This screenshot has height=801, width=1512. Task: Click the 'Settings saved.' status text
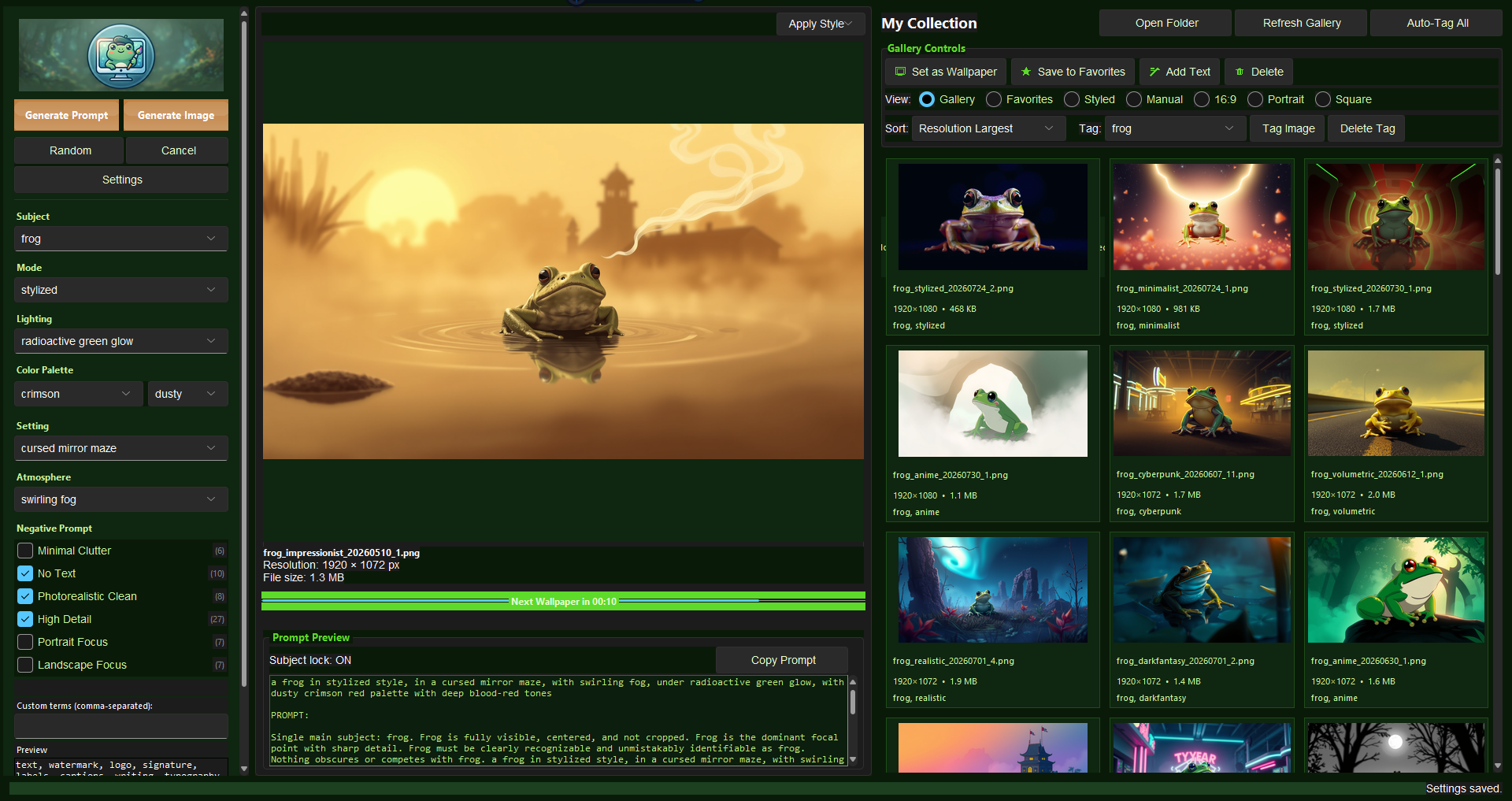tap(1463, 788)
